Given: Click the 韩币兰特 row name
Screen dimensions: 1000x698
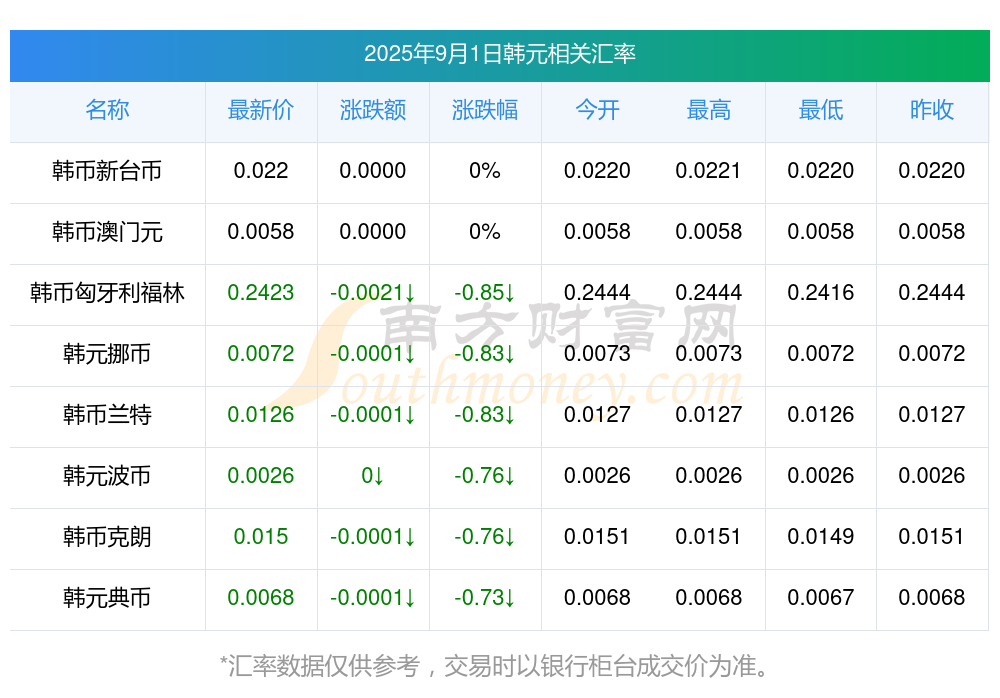Looking at the screenshot, I should 107,415.
